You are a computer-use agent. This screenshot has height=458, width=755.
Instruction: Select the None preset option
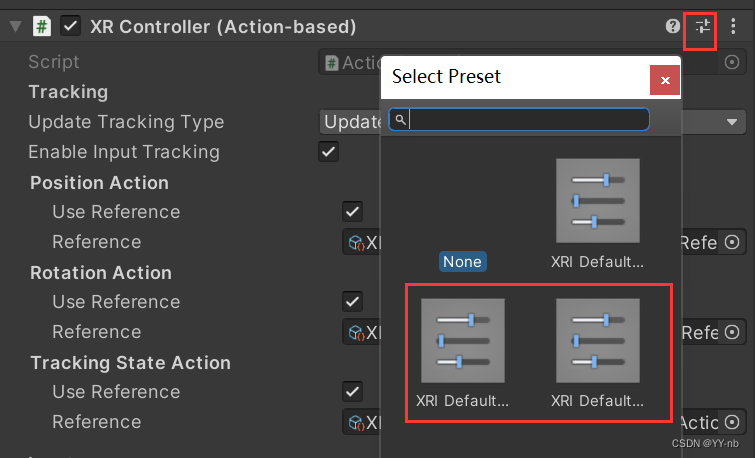462,261
